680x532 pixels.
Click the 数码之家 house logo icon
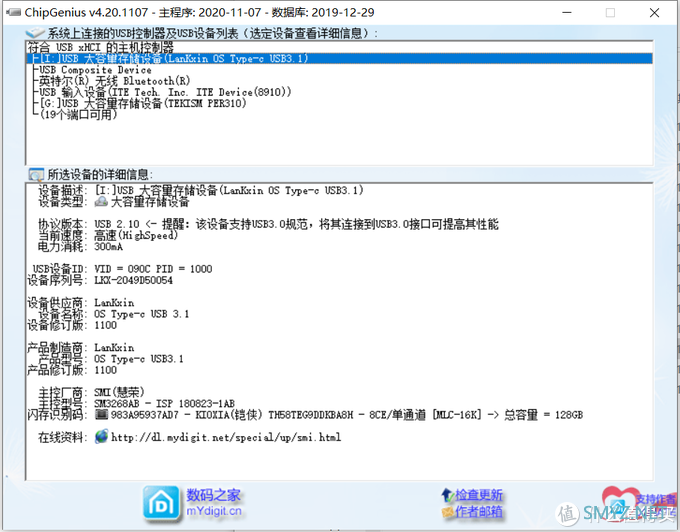pyautogui.click(x=161, y=503)
